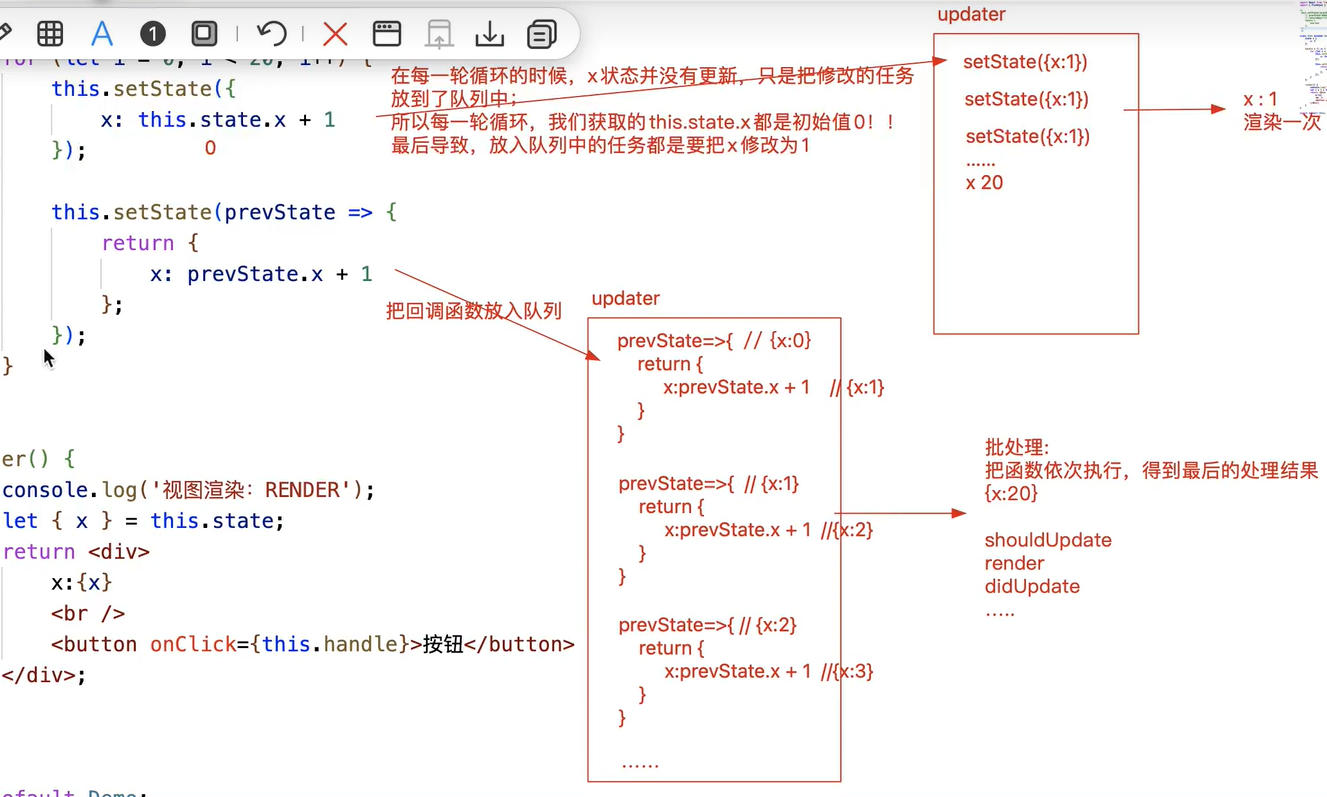
Task: Select the numbered marker tool
Action: tap(152, 34)
